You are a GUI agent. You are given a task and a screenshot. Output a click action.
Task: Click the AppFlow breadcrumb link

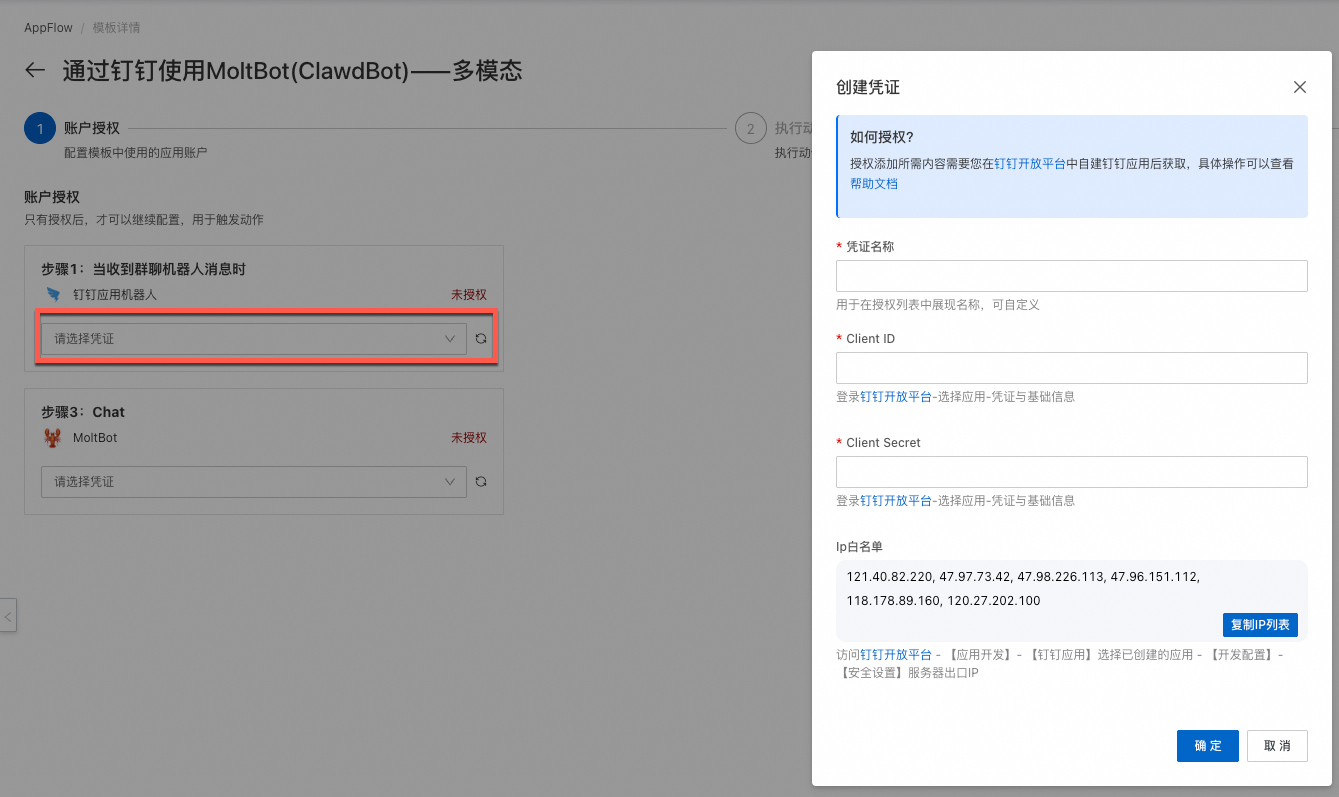click(x=48, y=27)
